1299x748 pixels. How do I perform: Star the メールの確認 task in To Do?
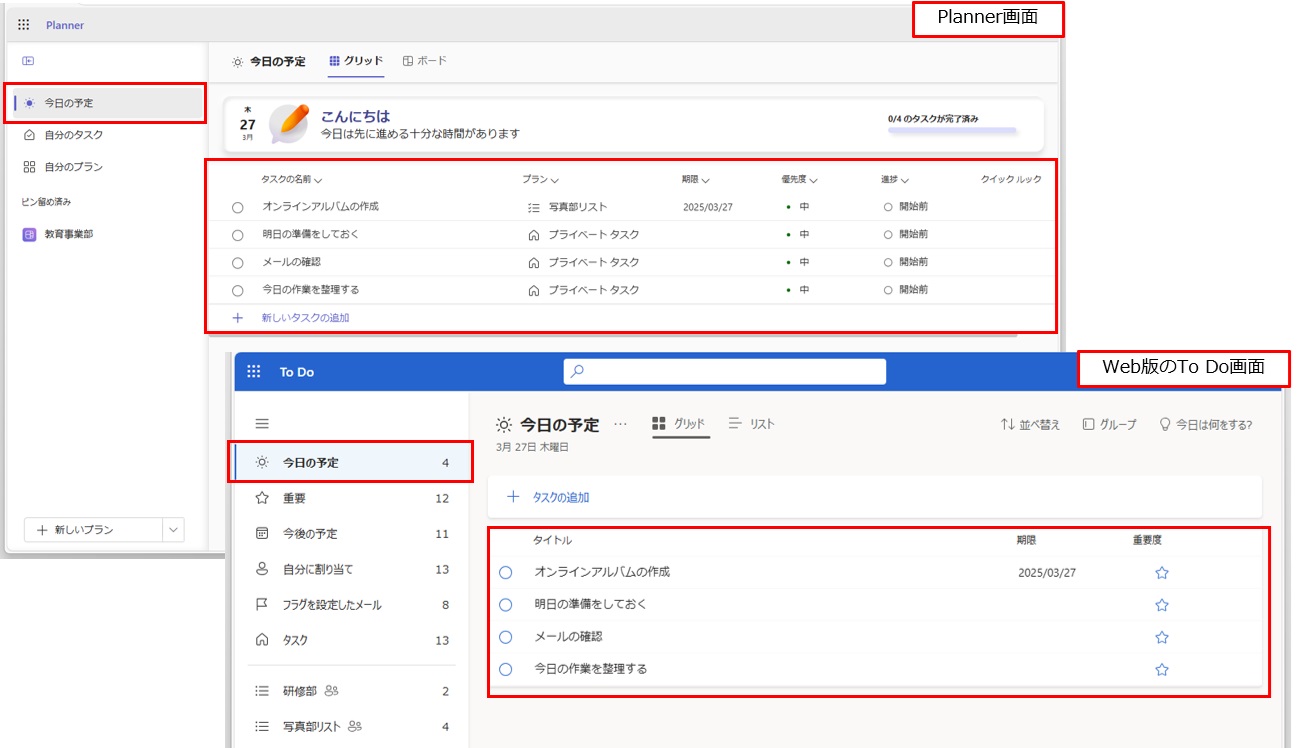point(1162,637)
